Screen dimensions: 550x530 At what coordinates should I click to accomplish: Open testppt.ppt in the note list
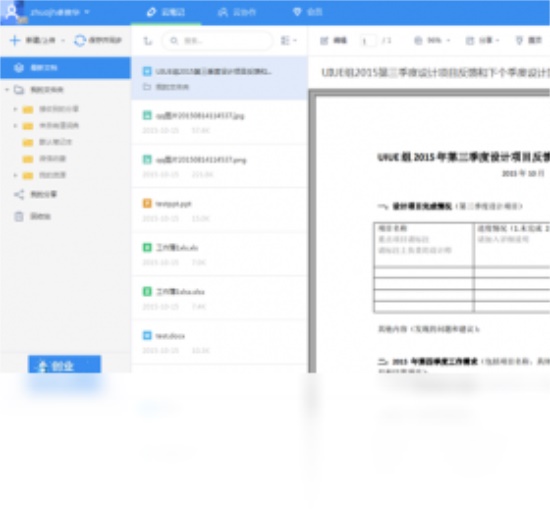[x=220, y=210]
